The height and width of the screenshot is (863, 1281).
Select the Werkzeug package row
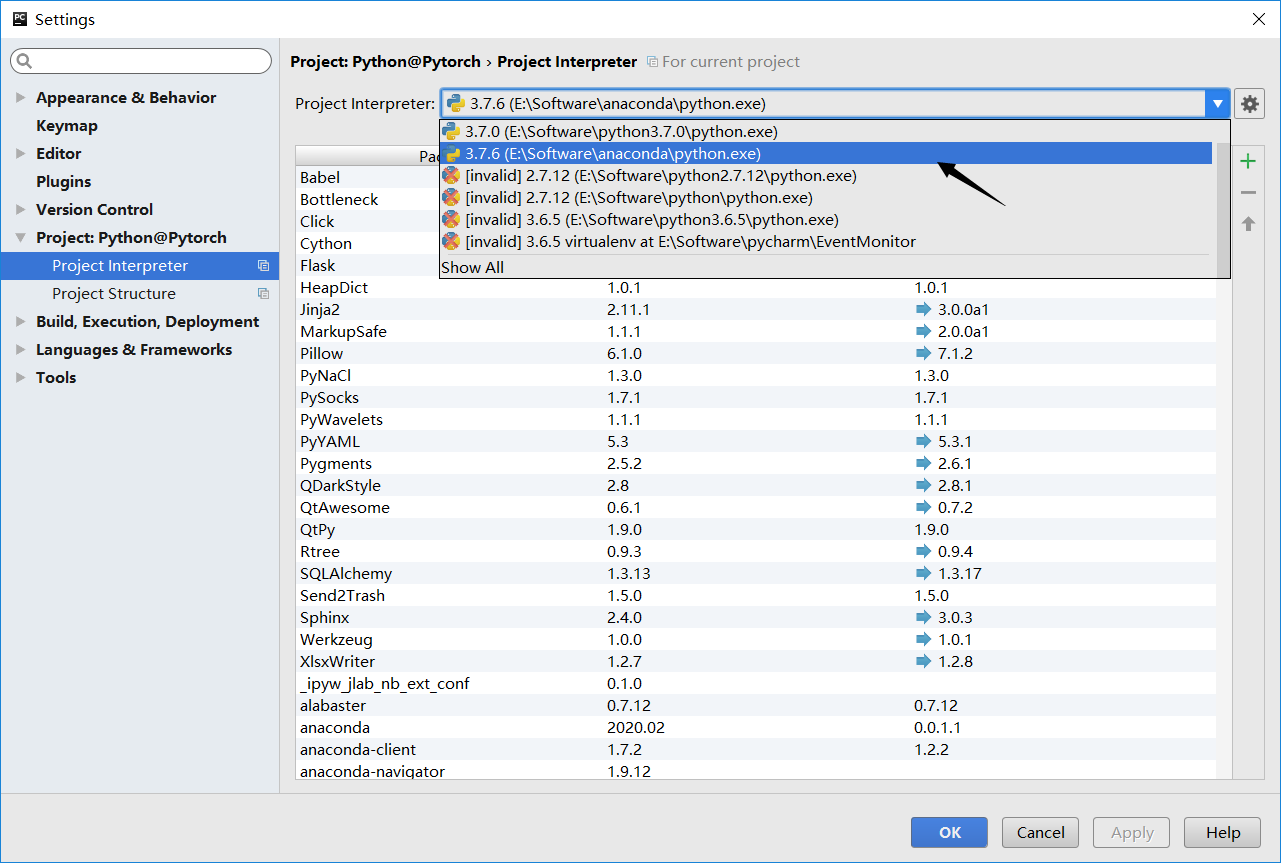(756, 639)
